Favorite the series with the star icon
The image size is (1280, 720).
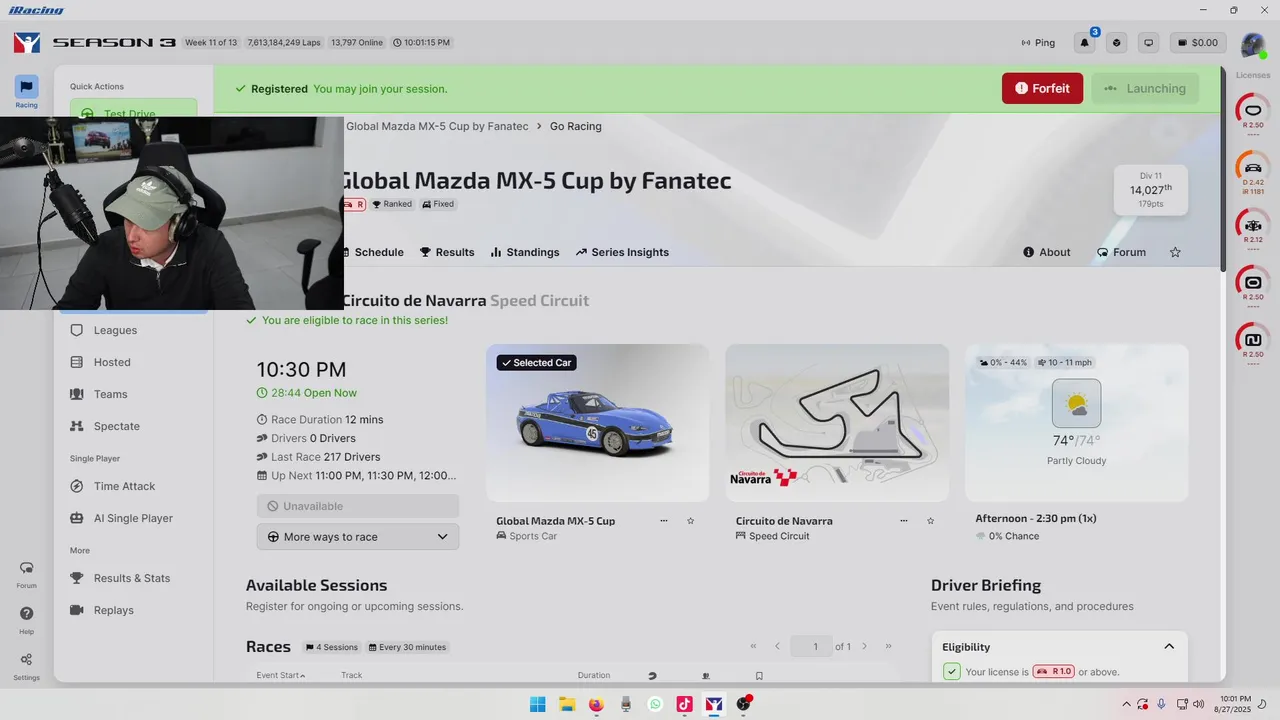tap(1175, 252)
